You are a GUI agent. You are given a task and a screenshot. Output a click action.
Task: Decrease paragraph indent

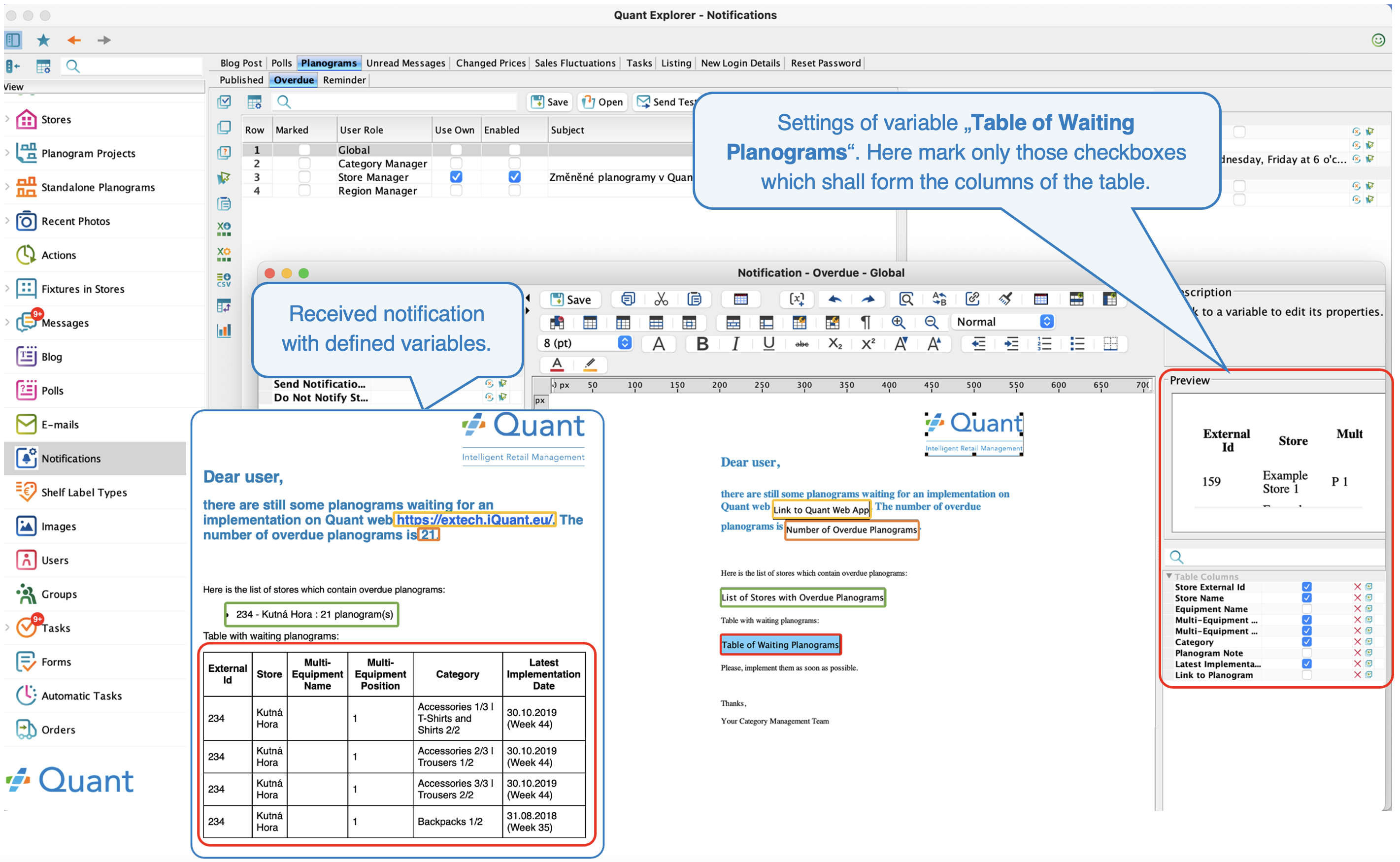coord(978,344)
